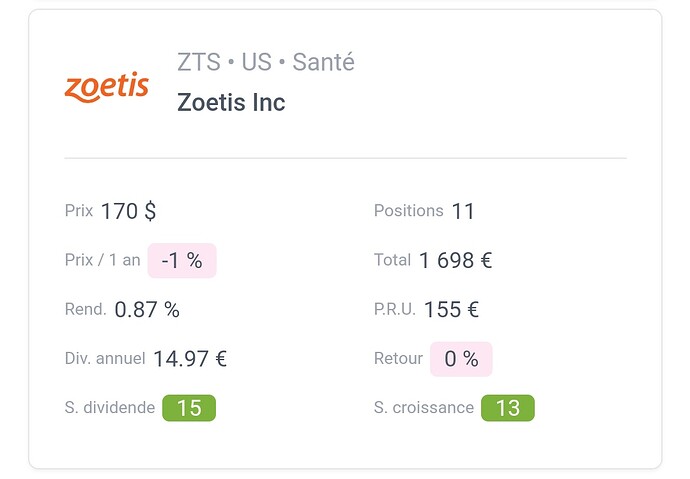690x479 pixels.
Task: Click the Prix / 1 an label
Action: (103, 260)
